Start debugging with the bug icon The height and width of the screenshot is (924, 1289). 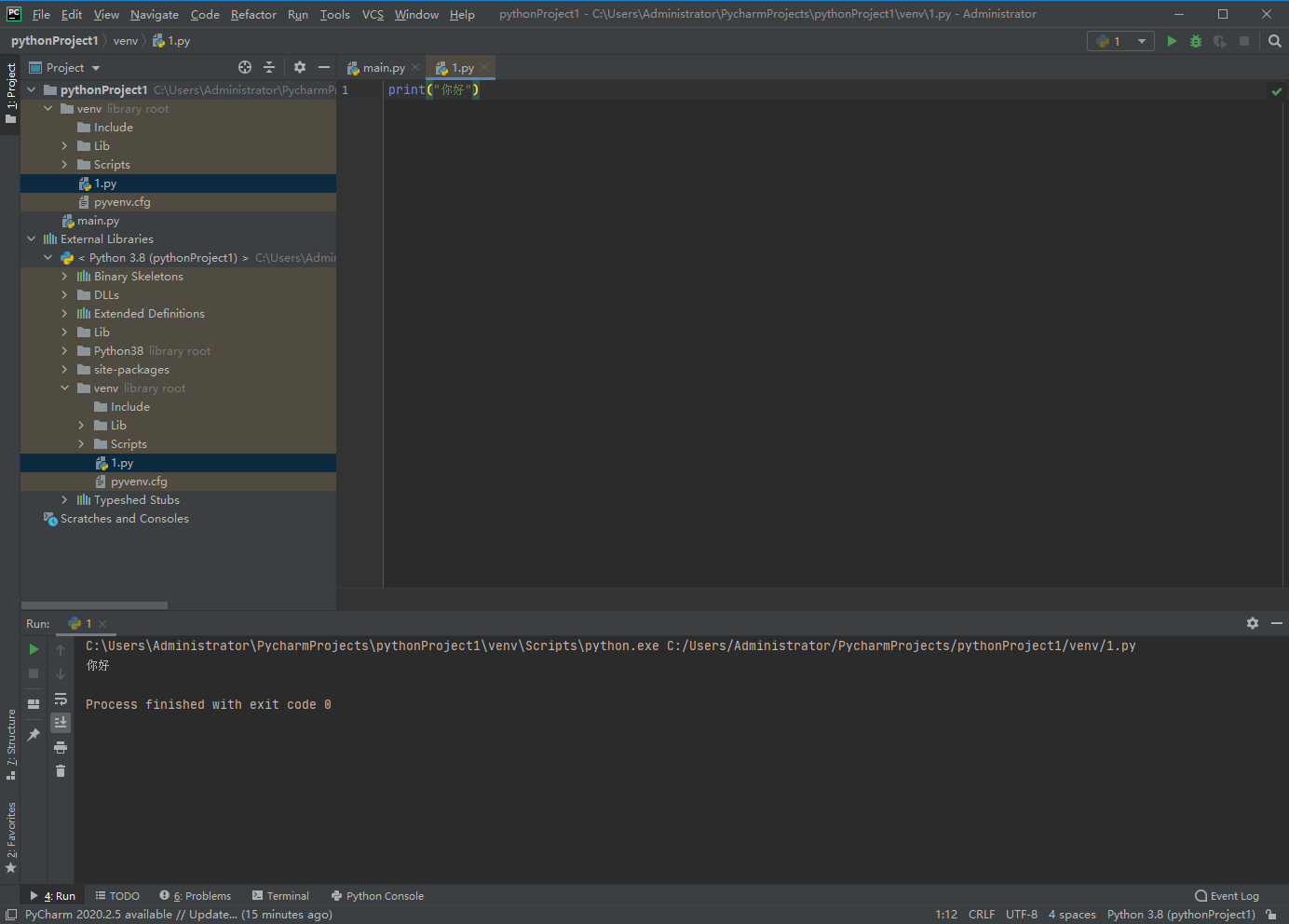coord(1195,41)
